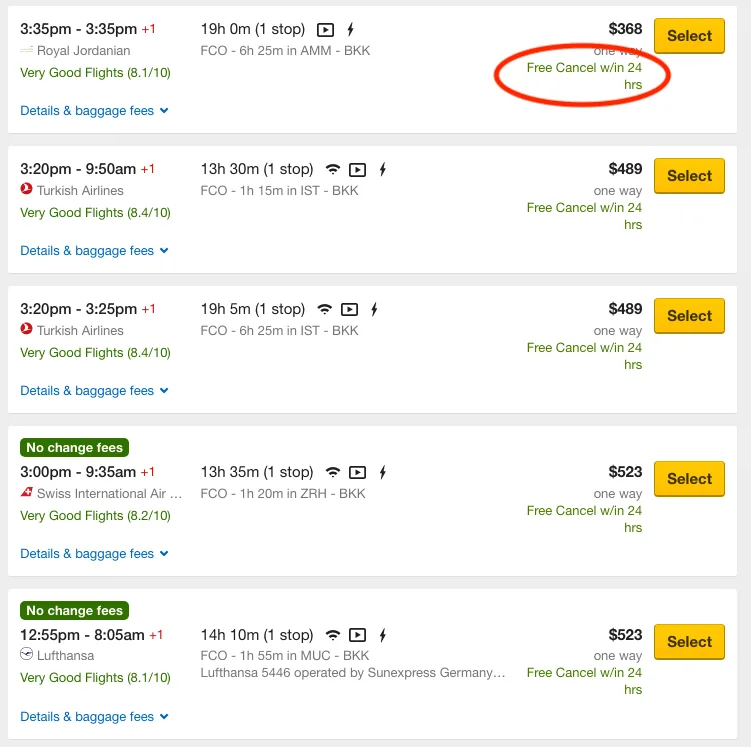Click the Turkish Airlines logo on the 3:20pm - 9:50am flight
The width and height of the screenshot is (751, 747).
27,190
